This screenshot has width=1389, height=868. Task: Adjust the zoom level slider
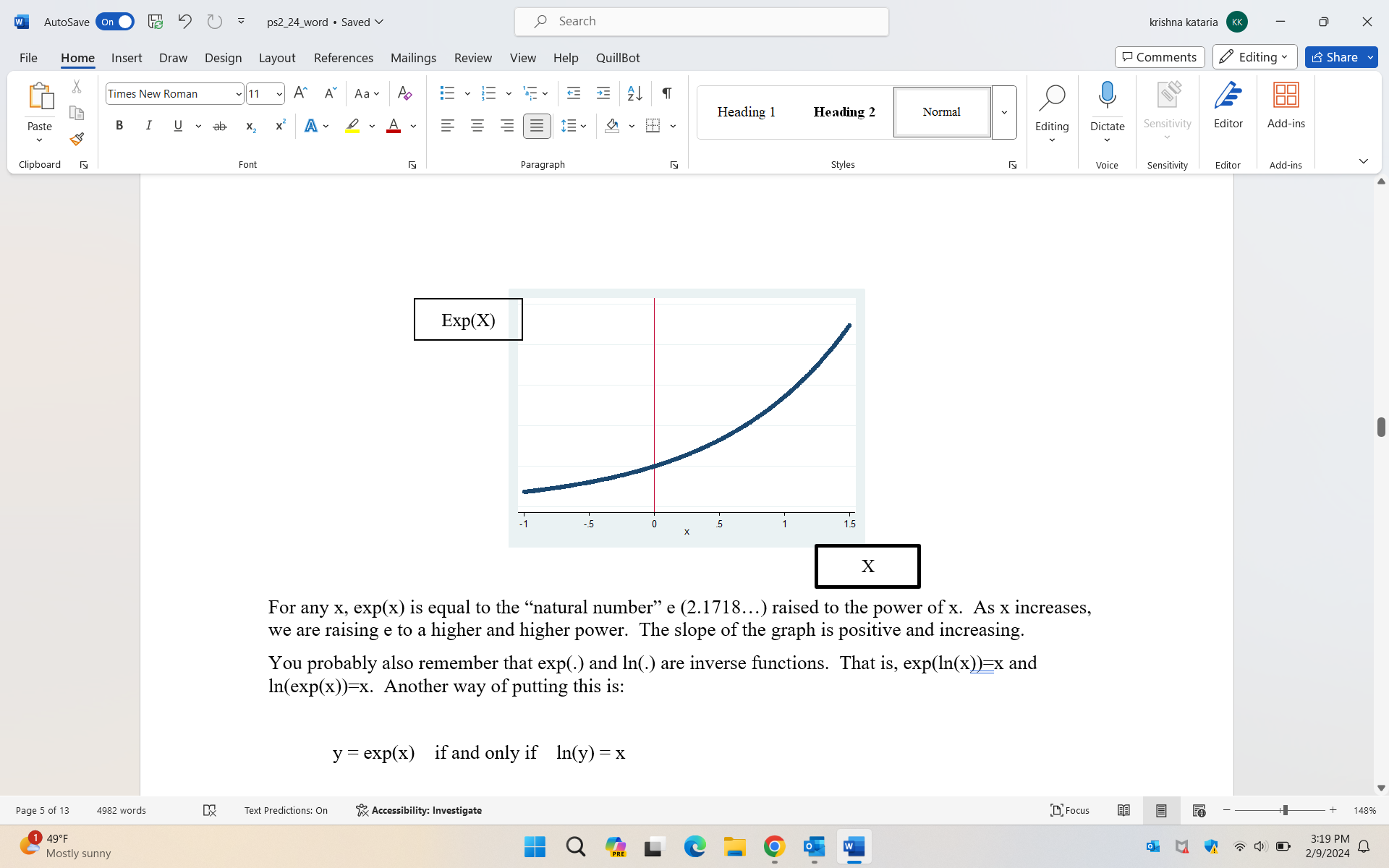click(x=1284, y=810)
